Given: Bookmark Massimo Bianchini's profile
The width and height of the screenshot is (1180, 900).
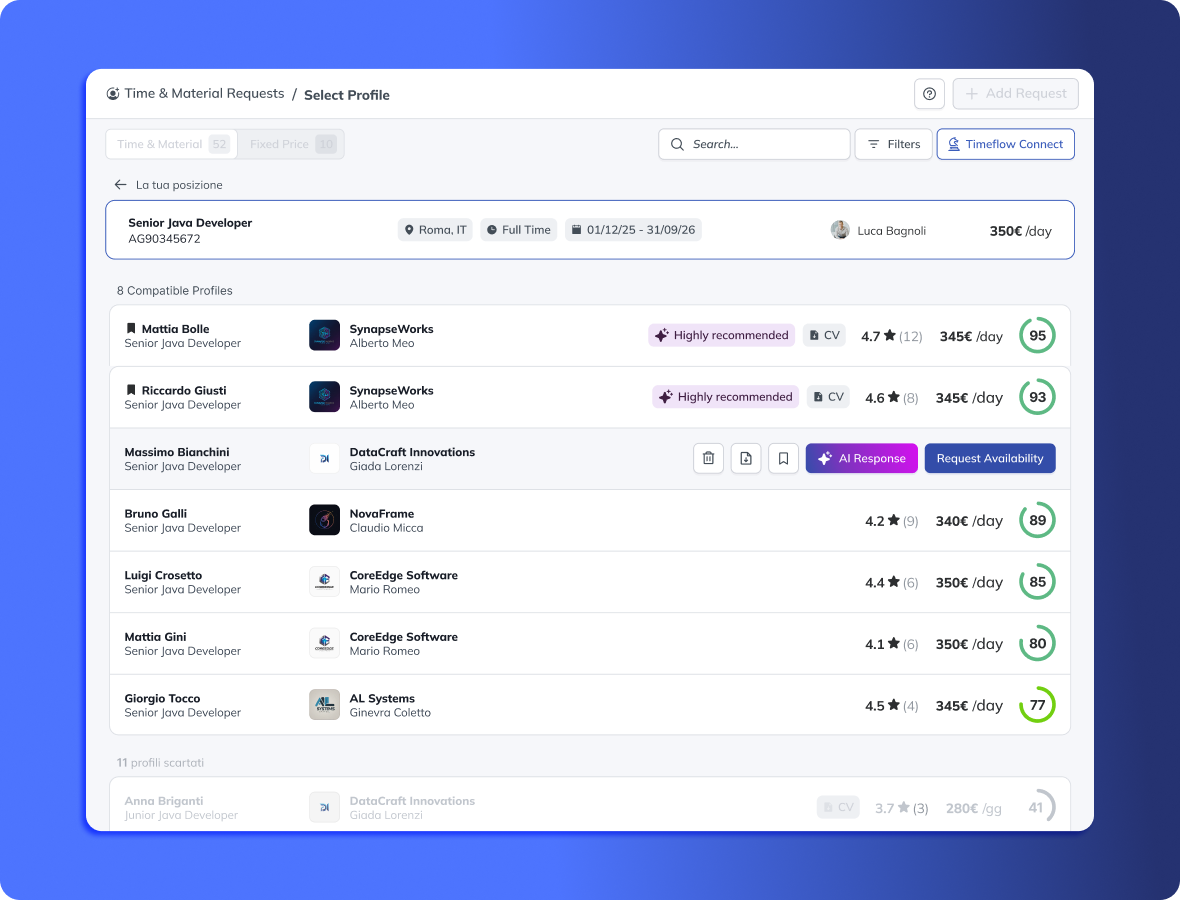Looking at the screenshot, I should pyautogui.click(x=783, y=458).
